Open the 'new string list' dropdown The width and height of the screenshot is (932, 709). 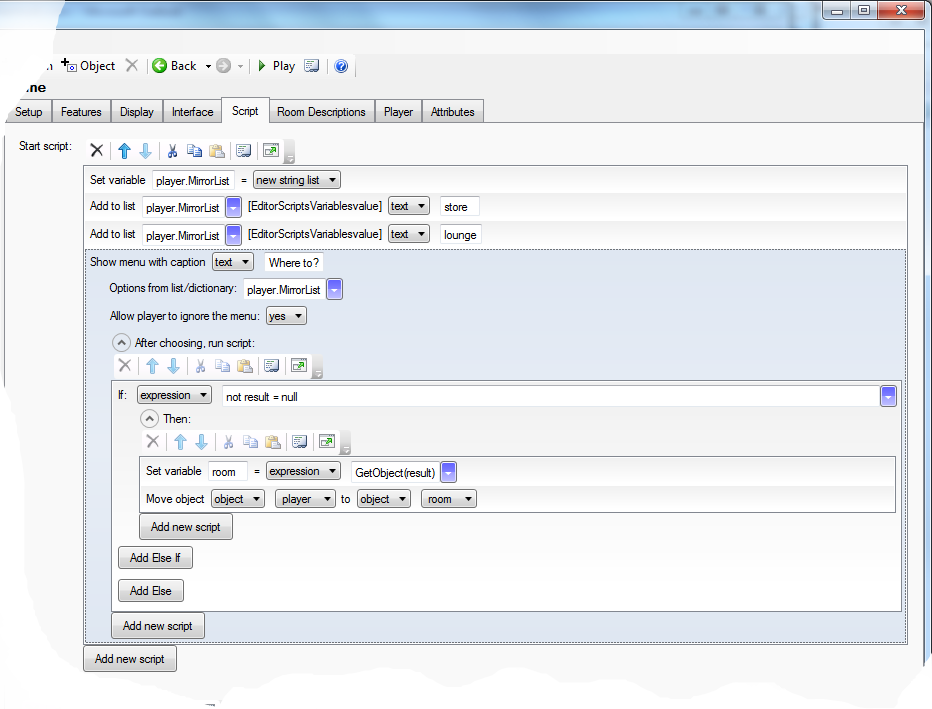pos(297,180)
